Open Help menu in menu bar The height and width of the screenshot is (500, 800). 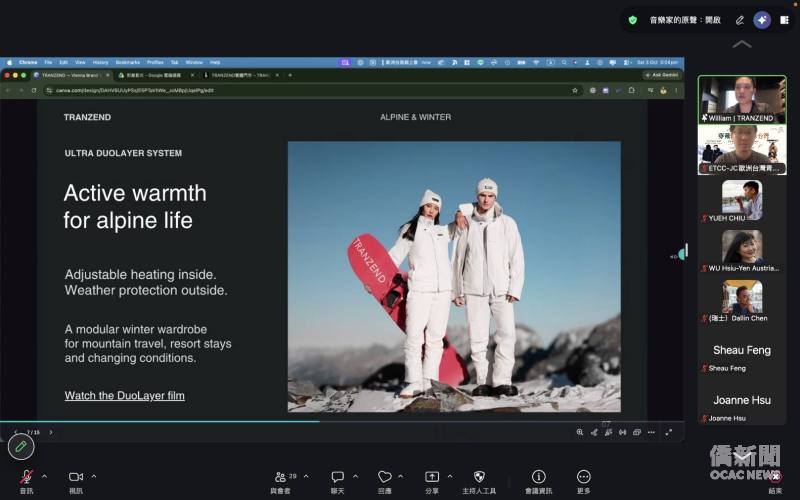pos(215,62)
